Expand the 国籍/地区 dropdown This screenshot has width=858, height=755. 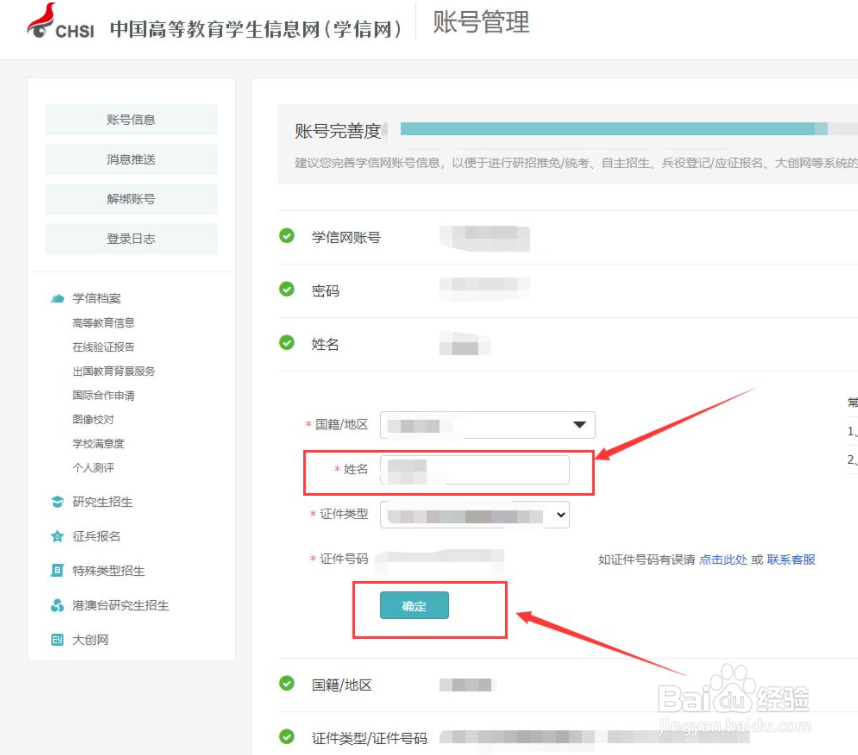488,425
